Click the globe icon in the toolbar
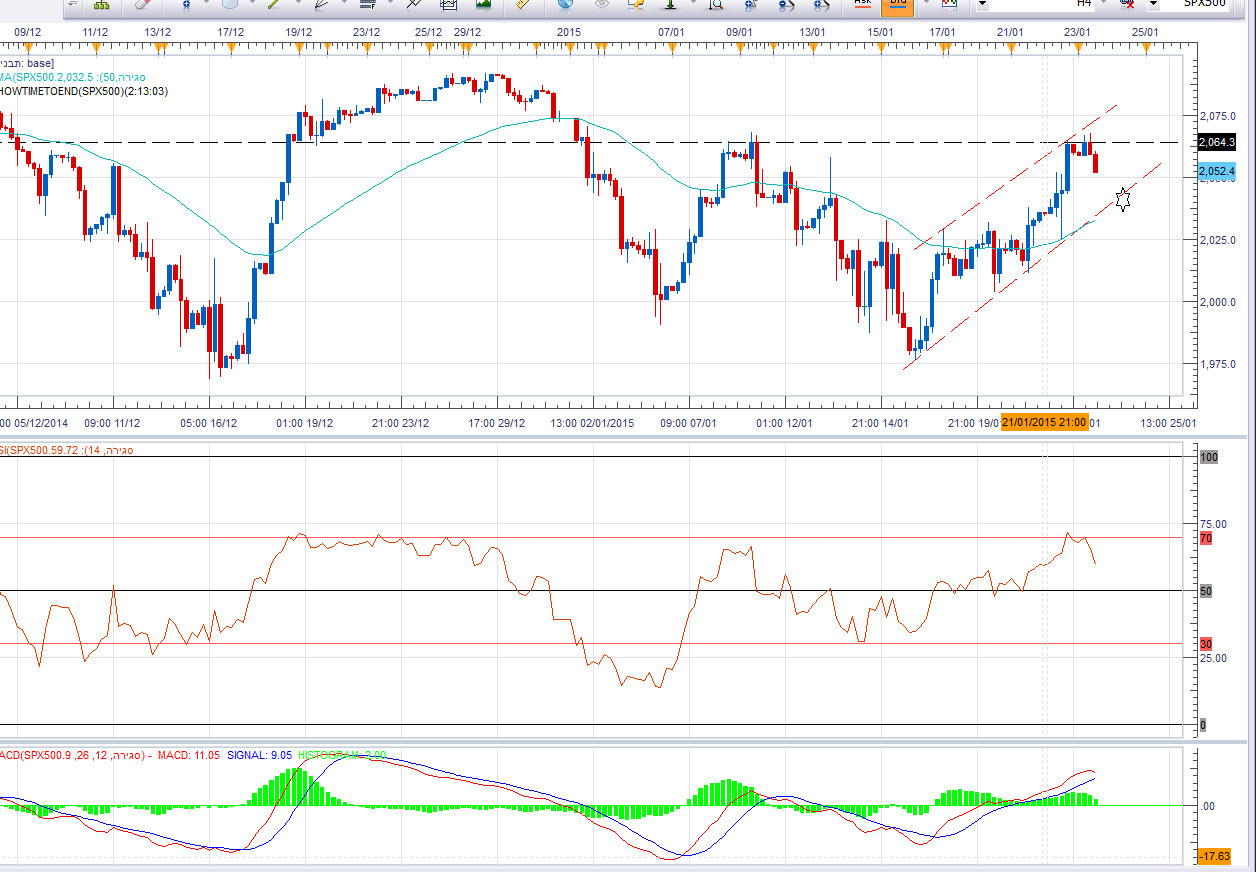Screen dimensions: 1256x872 (x=565, y=5)
